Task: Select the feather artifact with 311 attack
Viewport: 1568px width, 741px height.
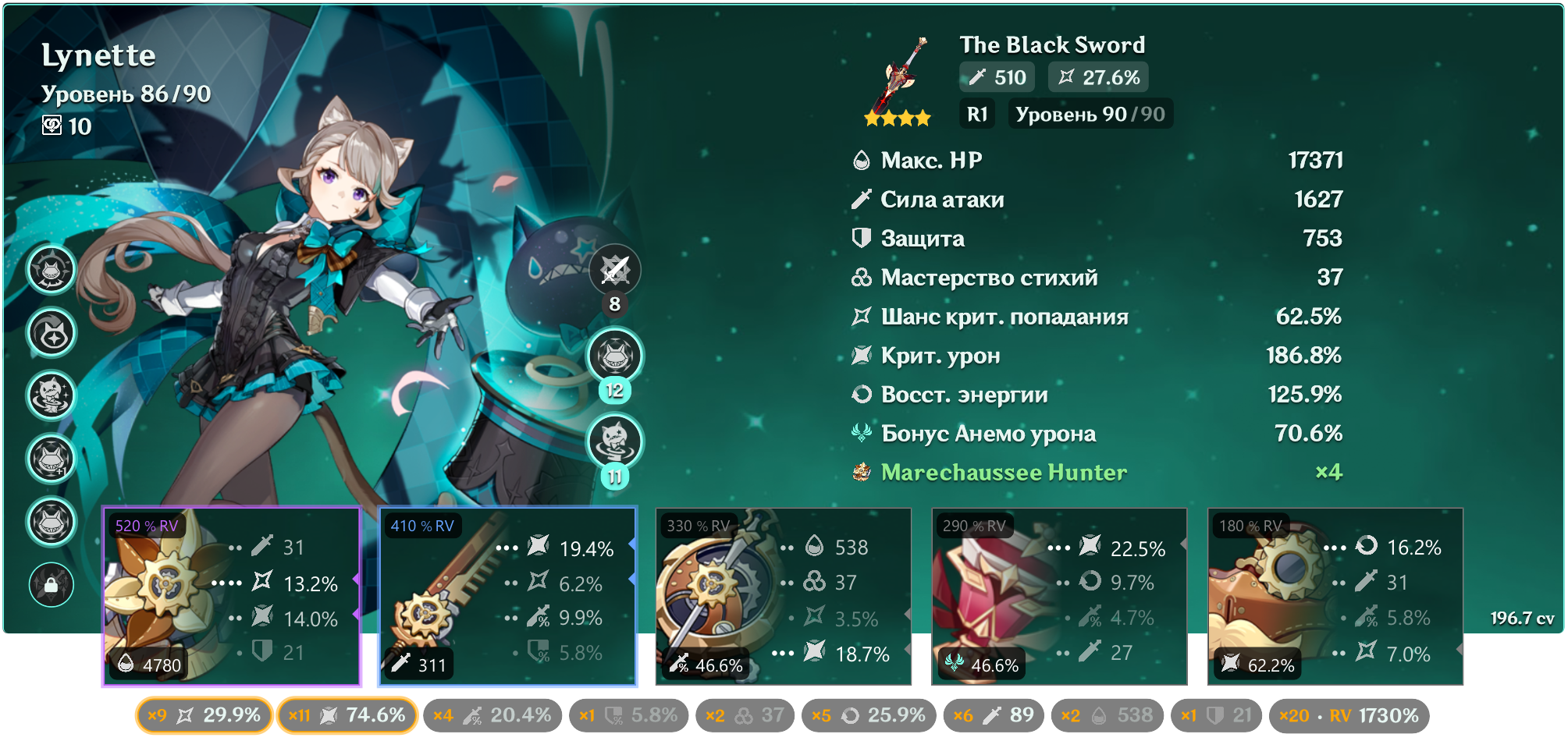Action: pyautogui.click(x=508, y=597)
